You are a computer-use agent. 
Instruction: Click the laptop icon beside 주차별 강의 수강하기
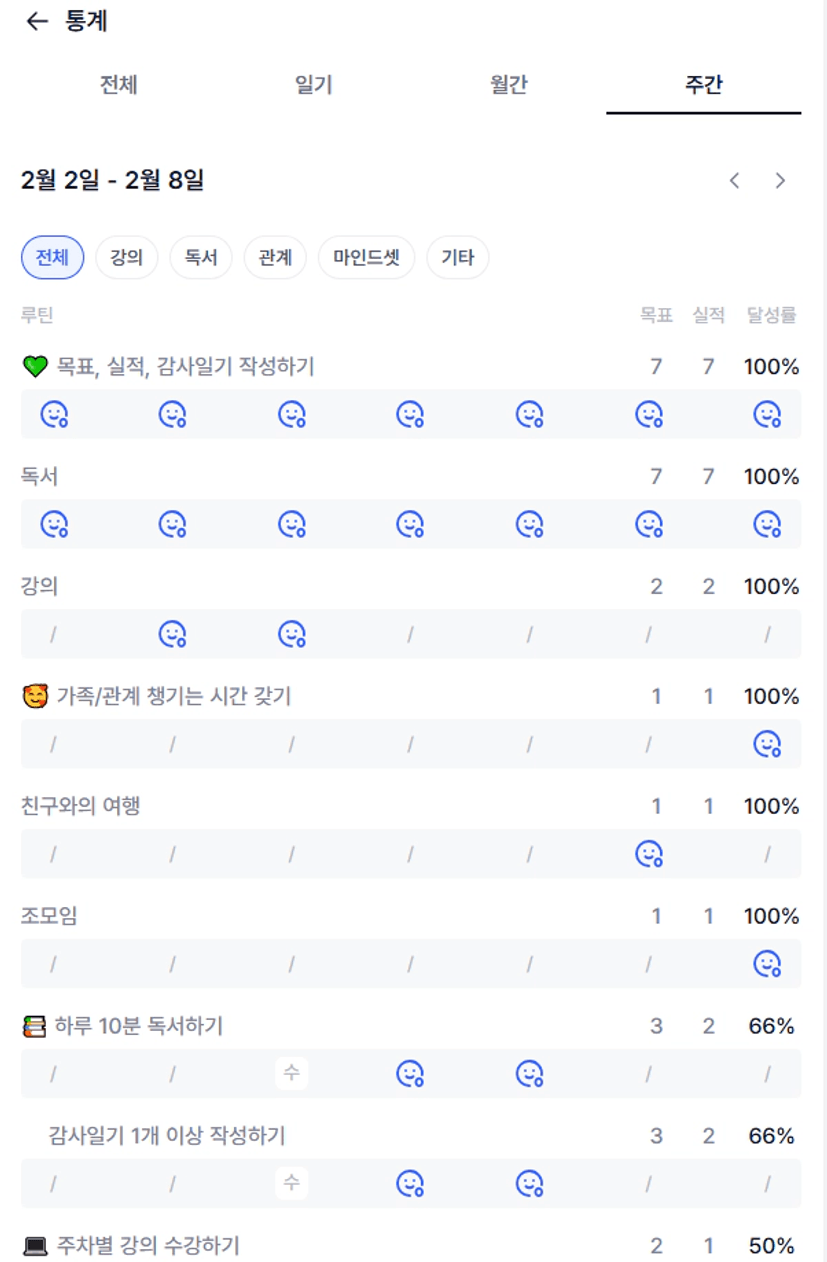pyautogui.click(x=35, y=1247)
